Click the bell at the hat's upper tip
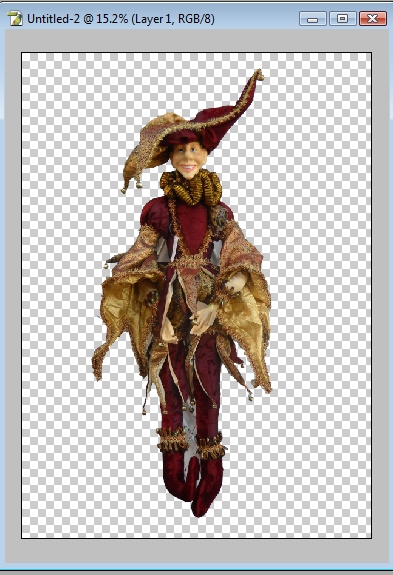Screen dimensions: 393x575 tap(260, 76)
